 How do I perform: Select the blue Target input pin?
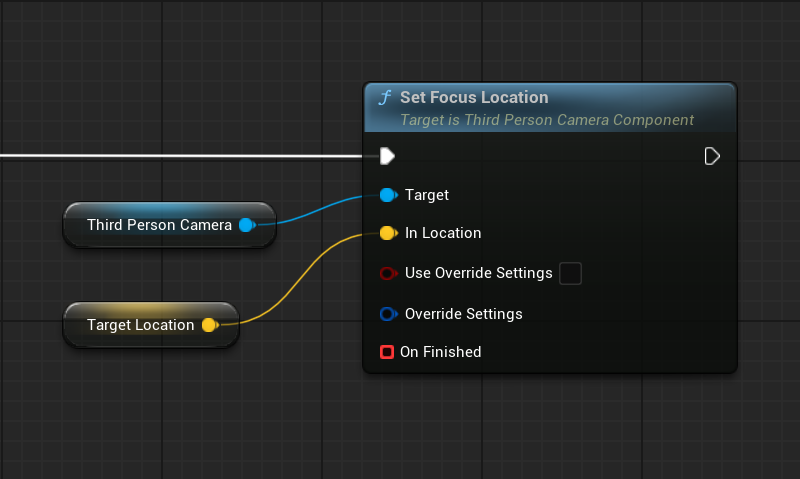pos(388,195)
